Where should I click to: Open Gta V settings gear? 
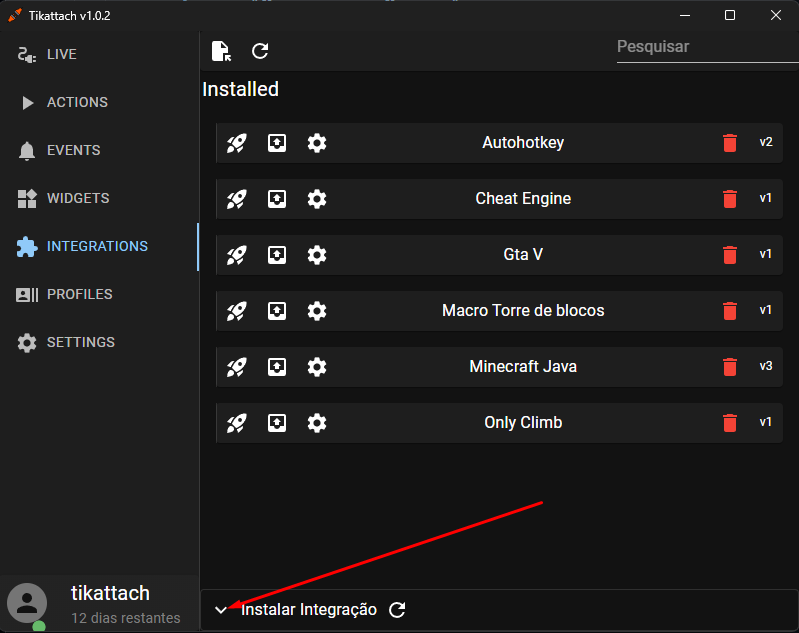point(317,255)
